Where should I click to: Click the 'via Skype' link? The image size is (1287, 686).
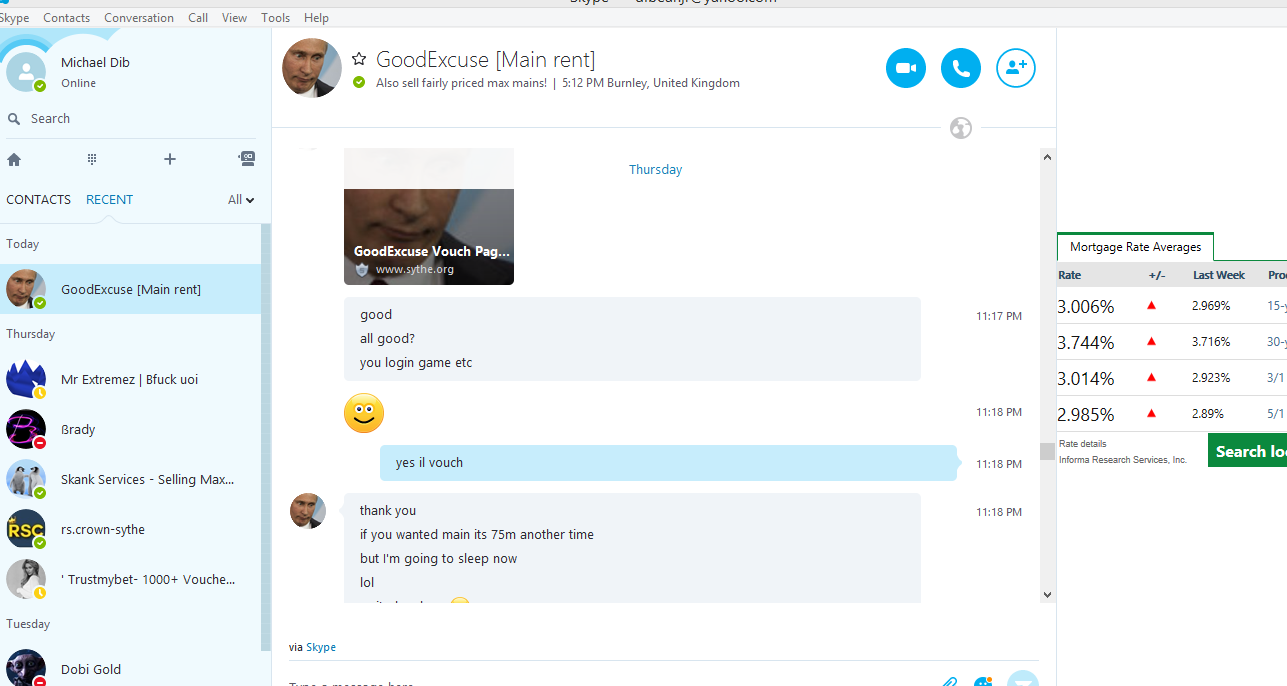click(x=321, y=647)
